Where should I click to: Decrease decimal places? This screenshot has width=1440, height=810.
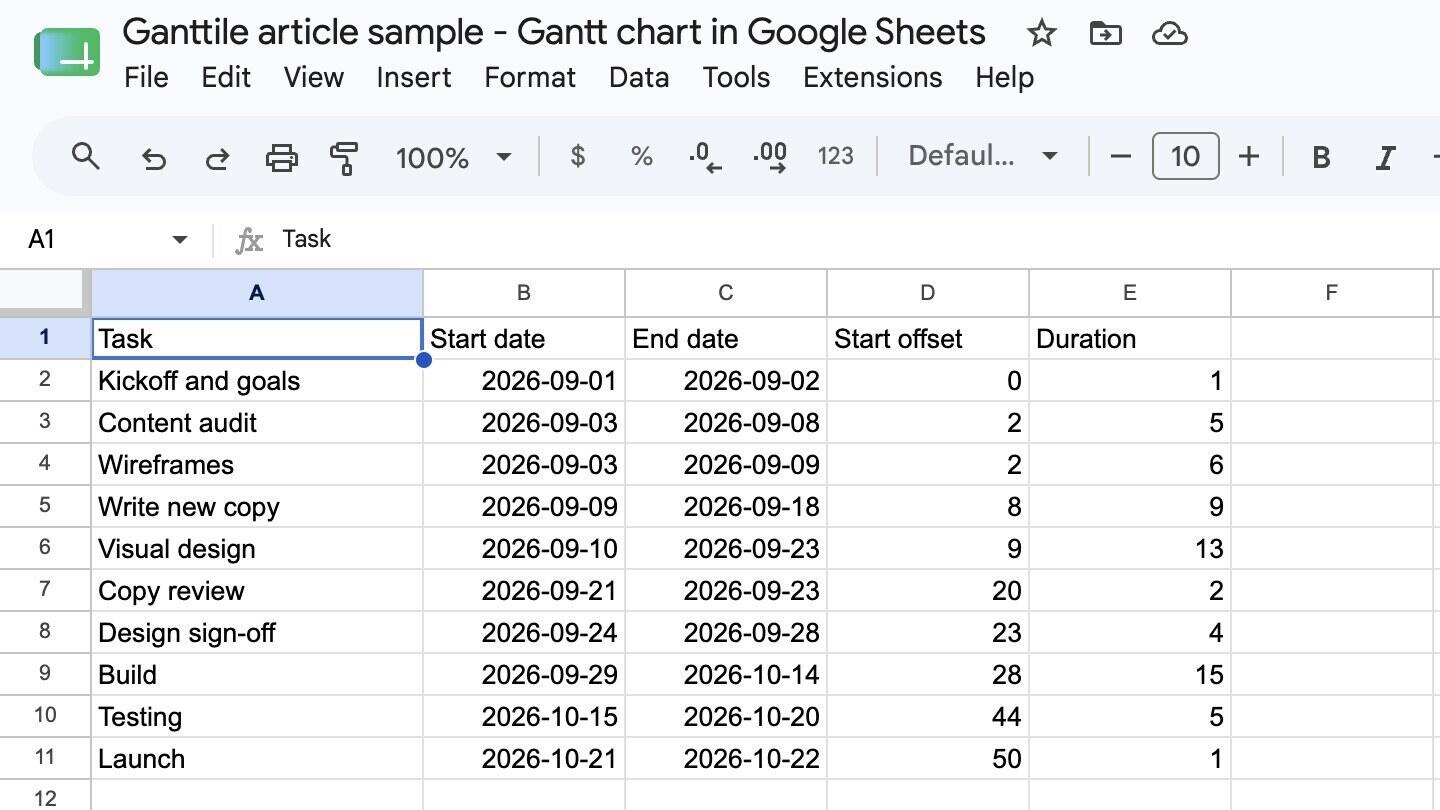705,157
